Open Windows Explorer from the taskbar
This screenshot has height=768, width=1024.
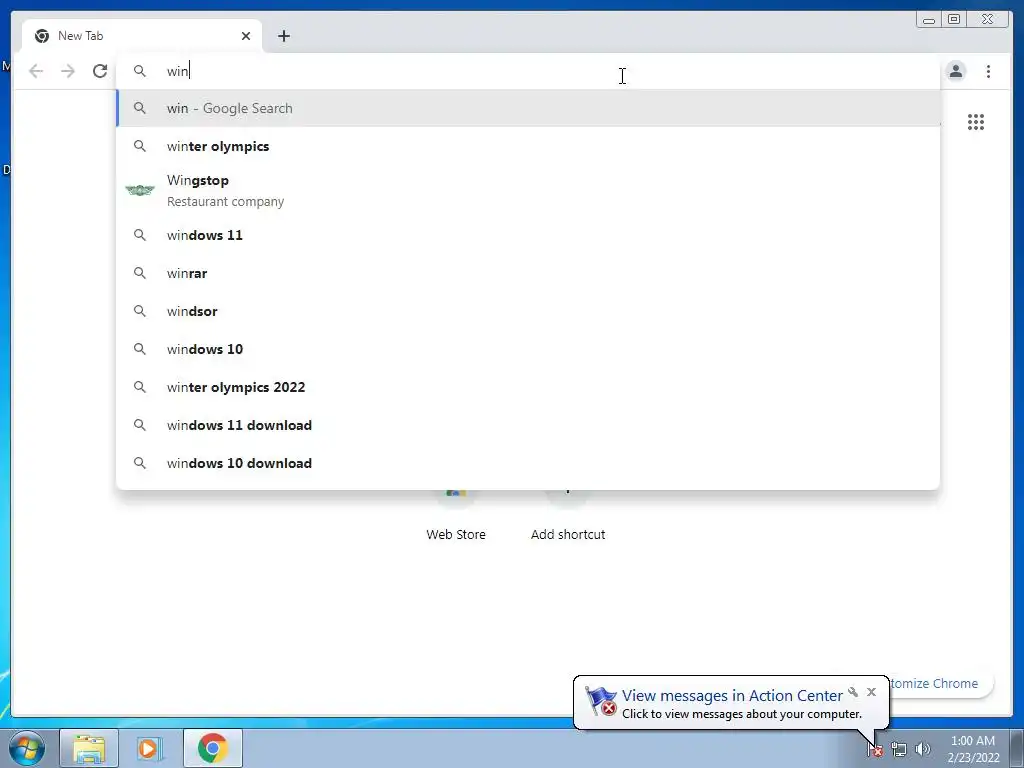click(x=89, y=748)
